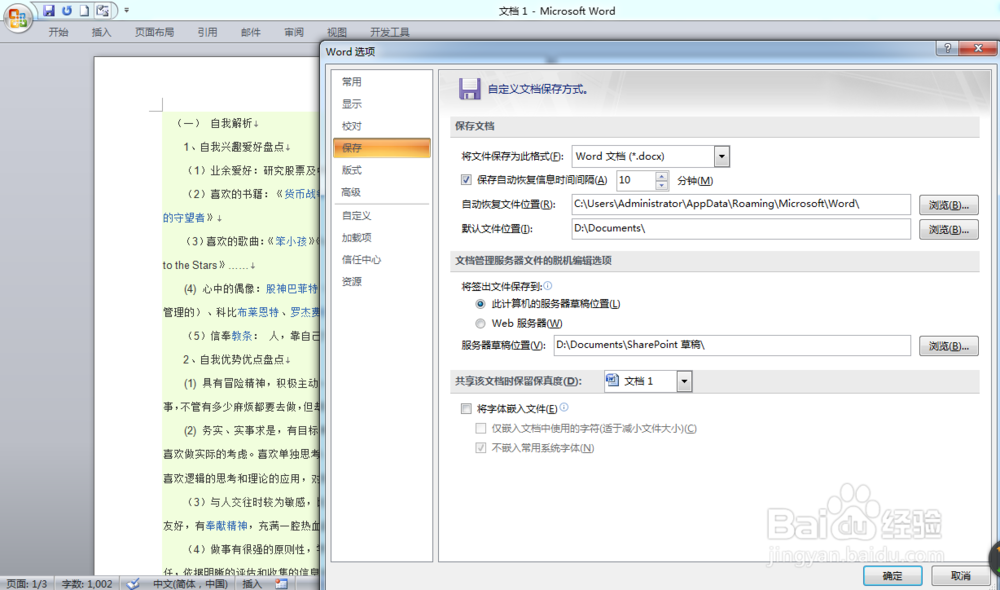Select 此计算机的服务器草稿位置 radio button
The image size is (1000, 590).
[x=480, y=304]
